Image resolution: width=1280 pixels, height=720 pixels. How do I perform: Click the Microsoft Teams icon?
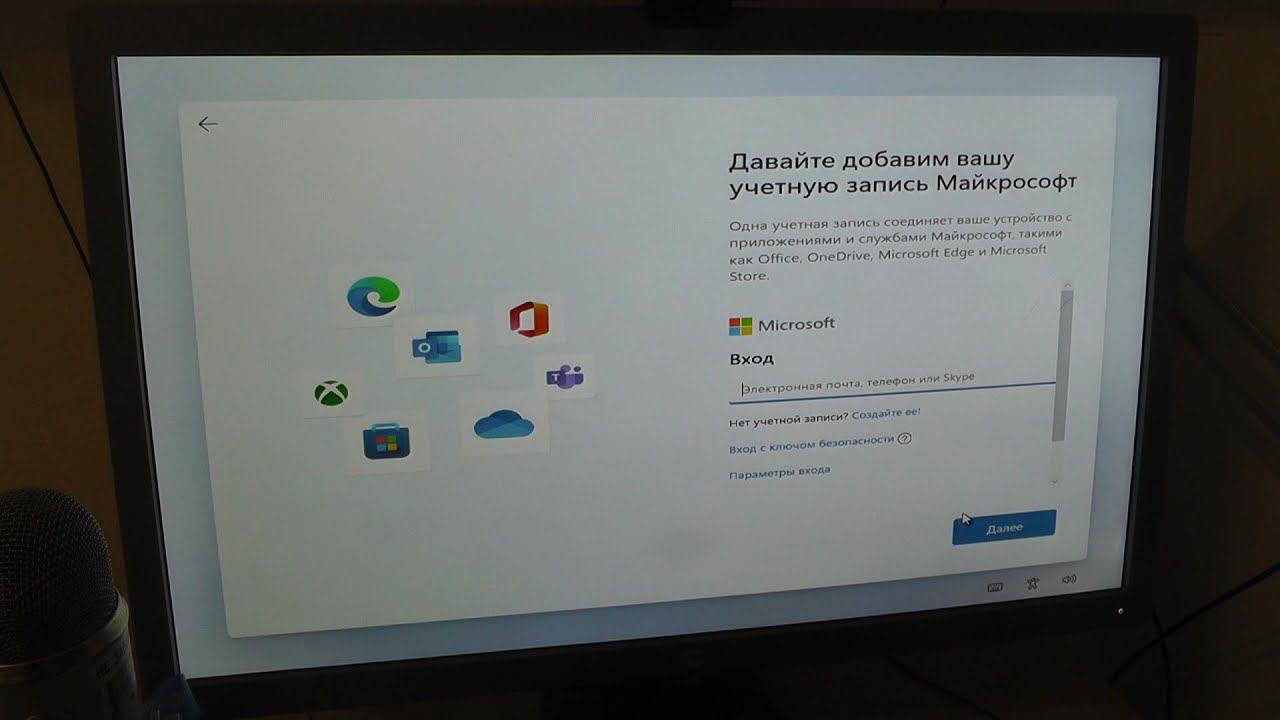coord(565,377)
